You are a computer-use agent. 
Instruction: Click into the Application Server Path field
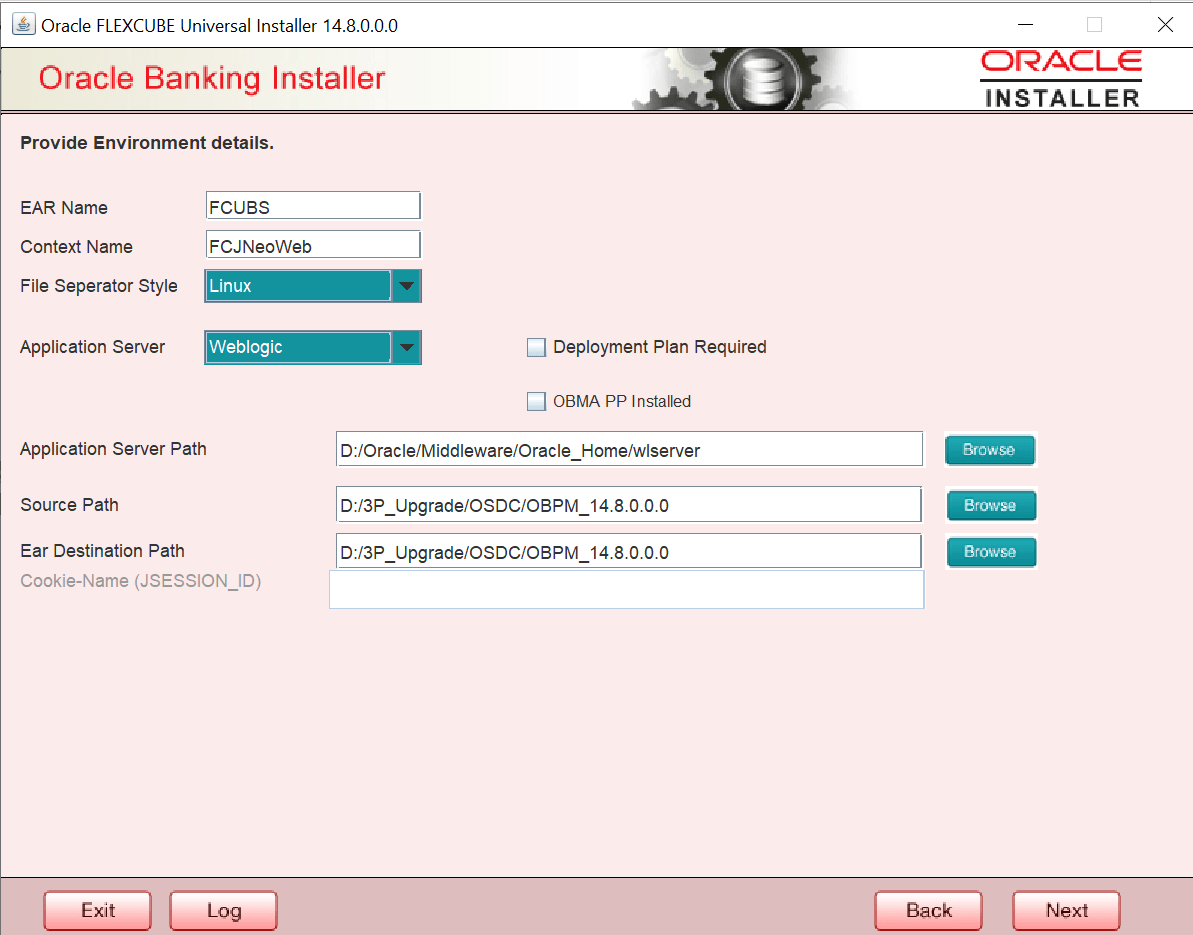(629, 450)
